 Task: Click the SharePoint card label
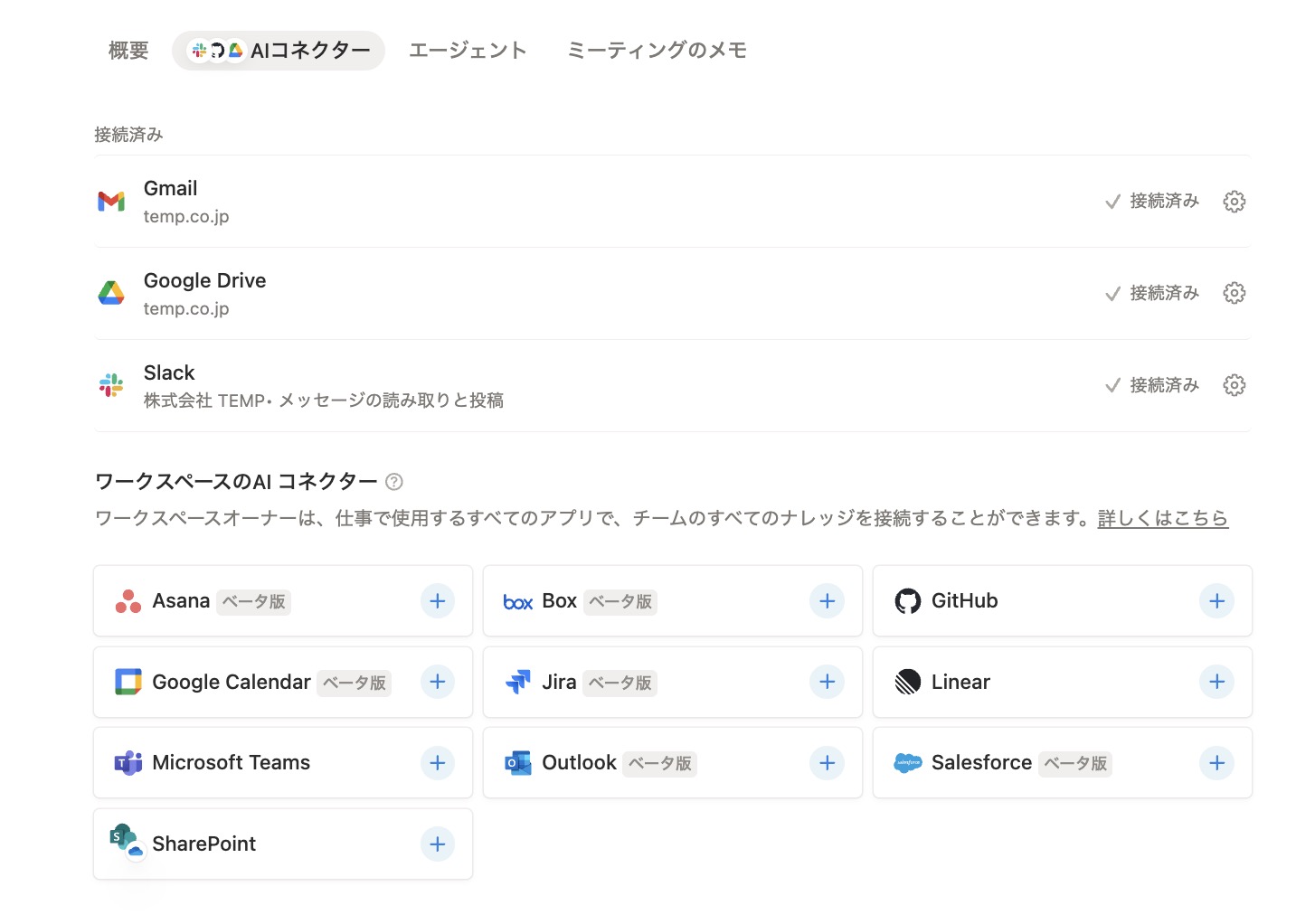[204, 844]
